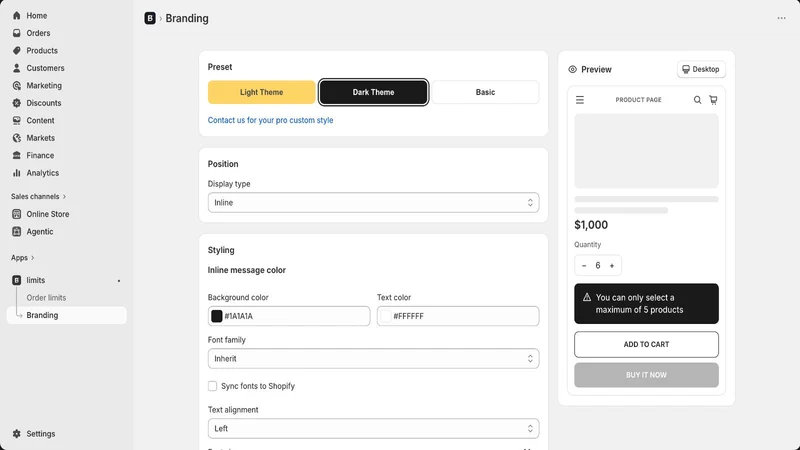Image resolution: width=800 pixels, height=450 pixels.
Task: Click Contact us for your pro custom style
Action: click(x=270, y=120)
